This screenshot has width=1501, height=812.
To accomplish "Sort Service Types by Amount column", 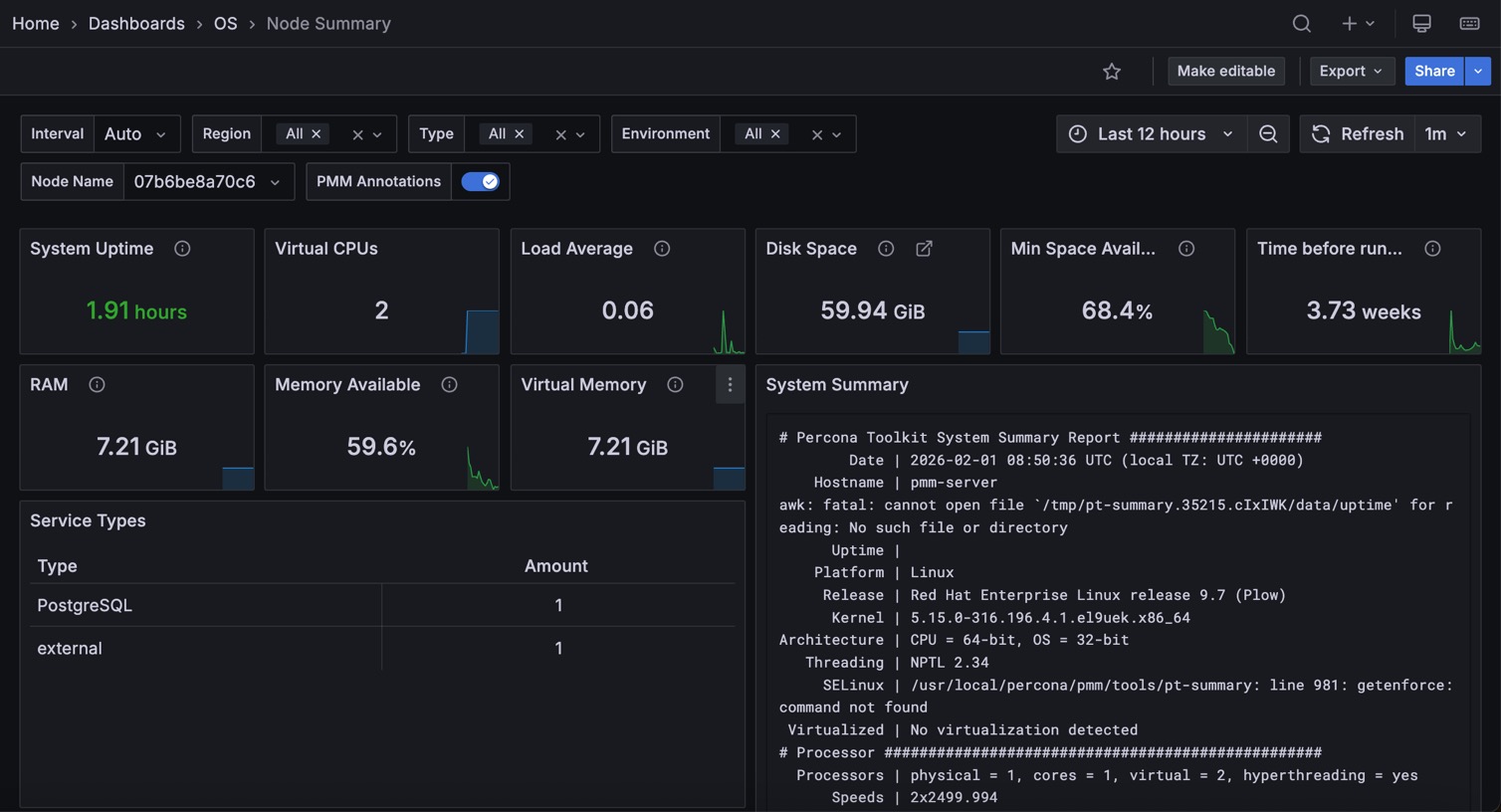I will click(x=555, y=565).
